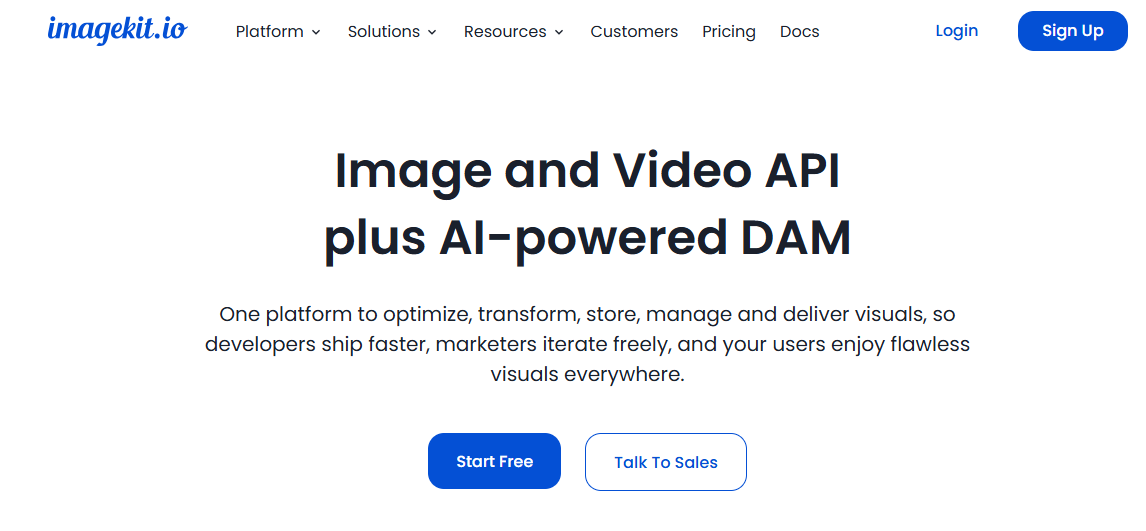Click the imagekit.io logo
1146x531 pixels.
[x=117, y=30]
